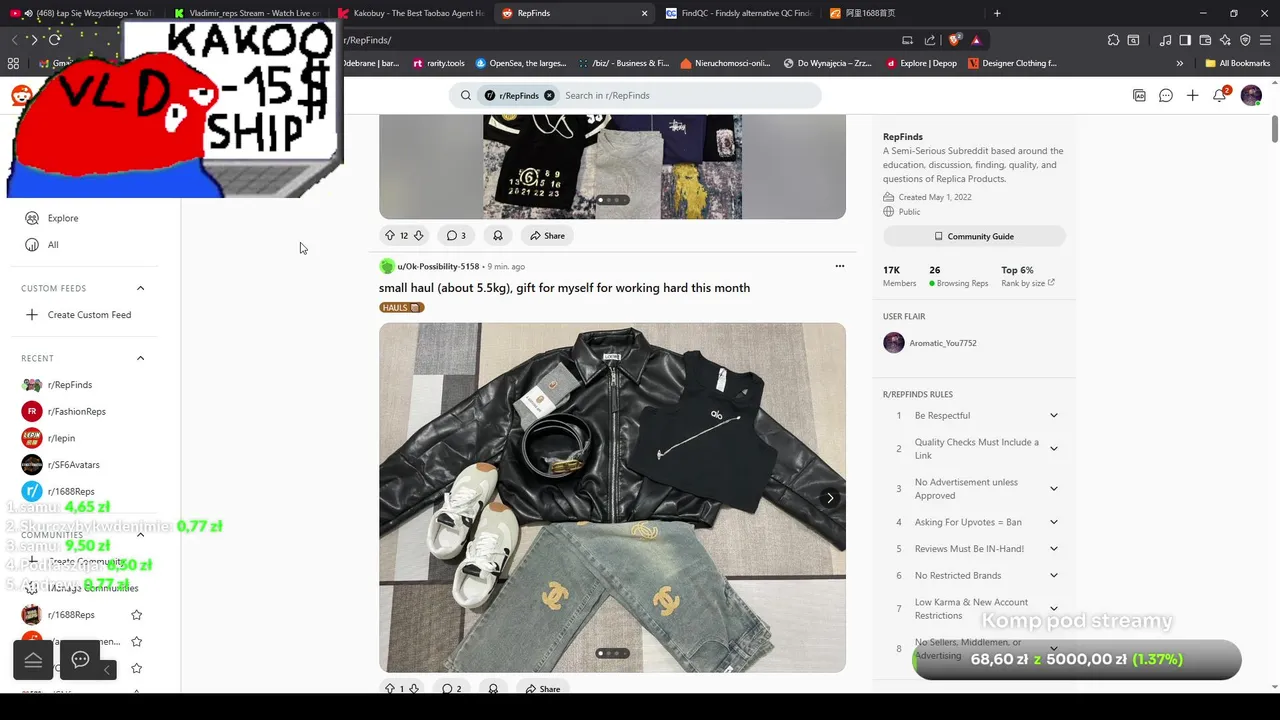
Task: Open the three-dot menu on Ok-Possibility-5158's post
Action: pos(839,266)
